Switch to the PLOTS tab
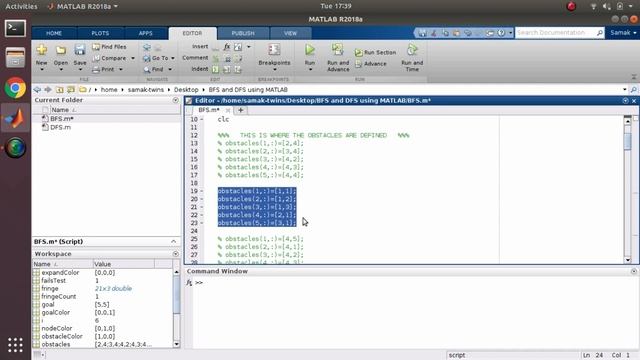Viewport: 640px width, 360px height. [x=100, y=33]
